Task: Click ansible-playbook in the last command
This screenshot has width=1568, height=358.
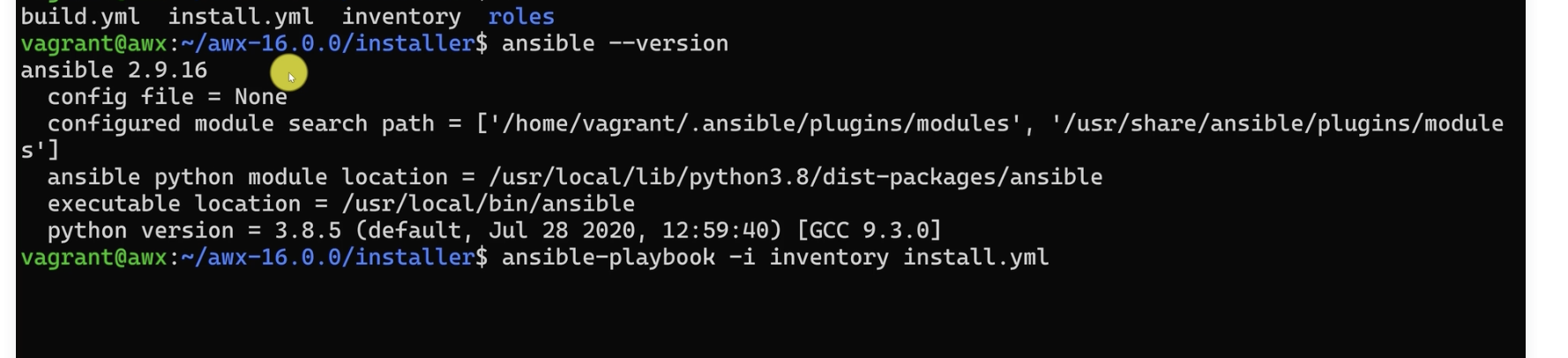Action: [x=608, y=257]
